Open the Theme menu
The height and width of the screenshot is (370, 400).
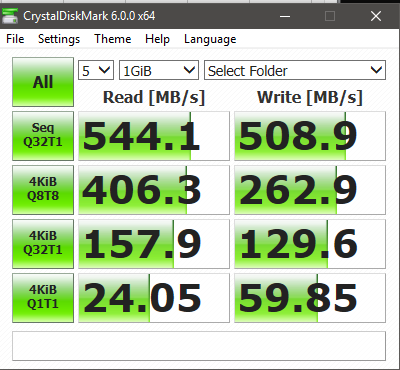click(112, 39)
